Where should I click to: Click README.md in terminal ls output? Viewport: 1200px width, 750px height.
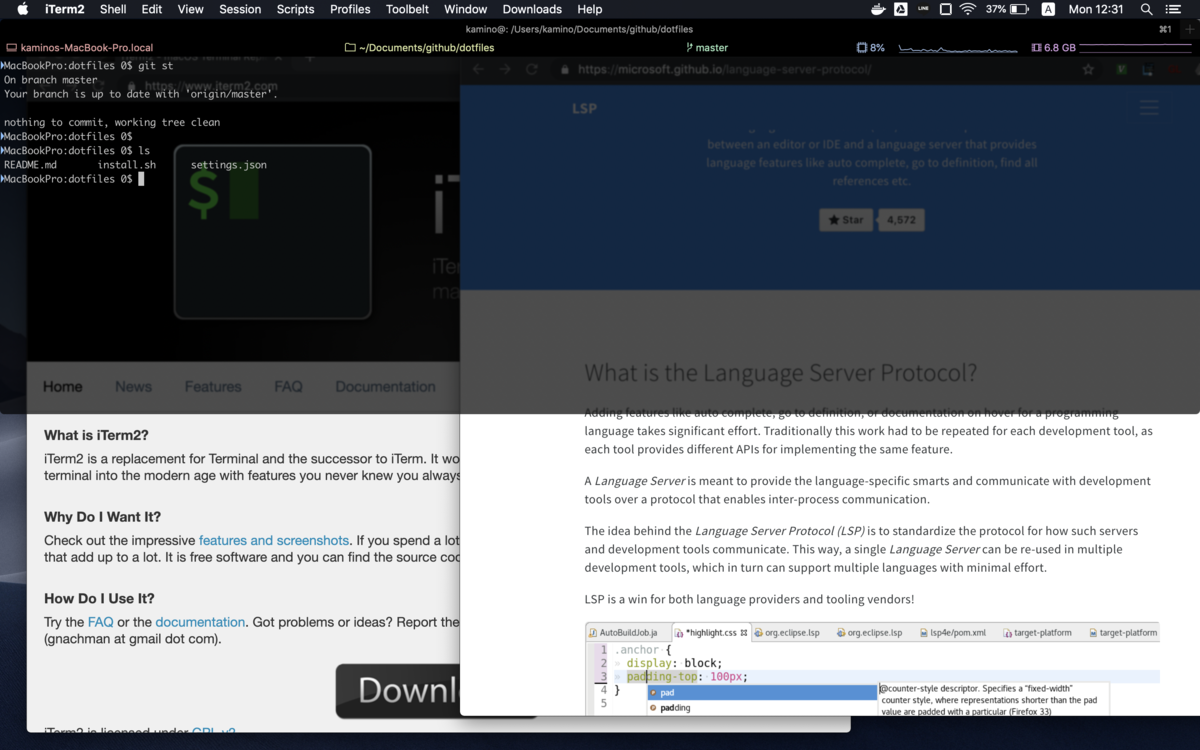tap(30, 165)
